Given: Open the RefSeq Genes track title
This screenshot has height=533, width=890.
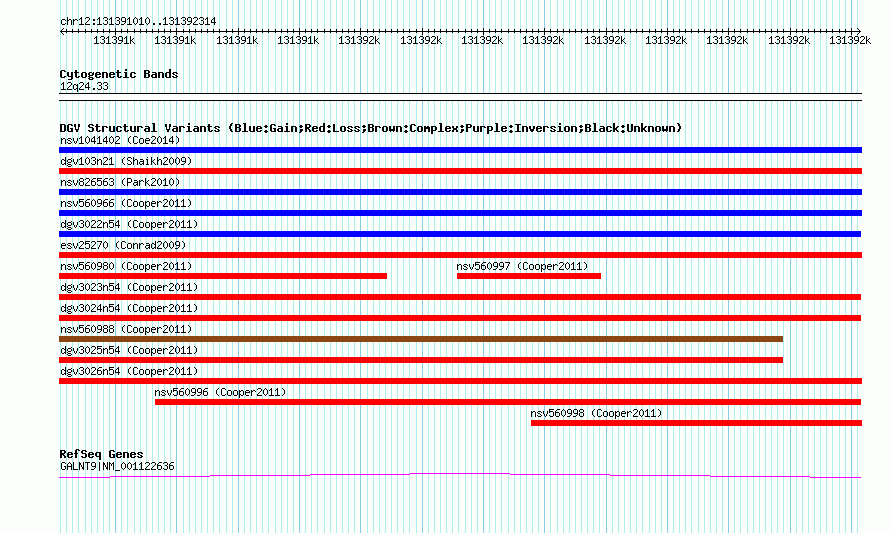Looking at the screenshot, I should (x=101, y=454).
